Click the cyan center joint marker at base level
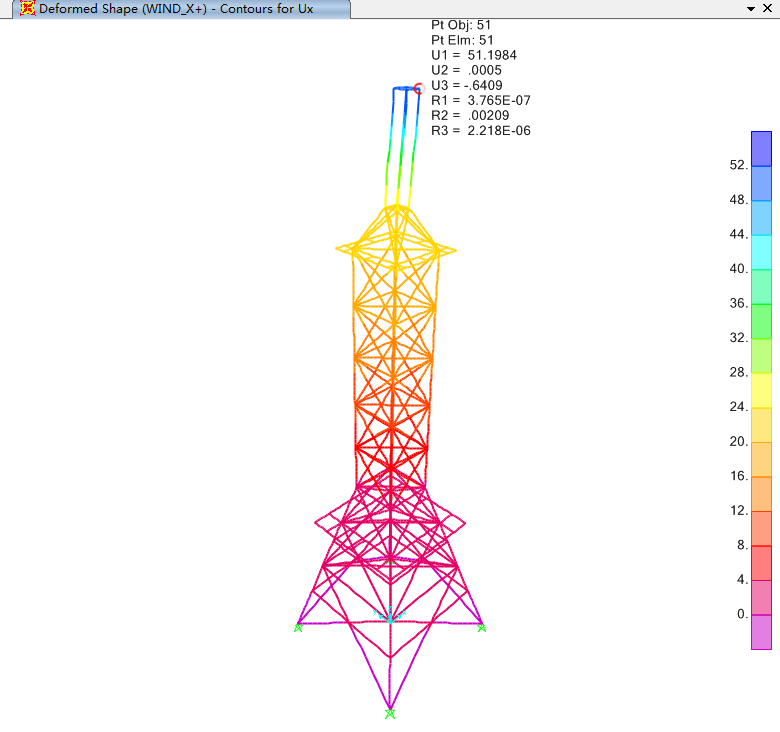The height and width of the screenshot is (732, 780). point(390,617)
